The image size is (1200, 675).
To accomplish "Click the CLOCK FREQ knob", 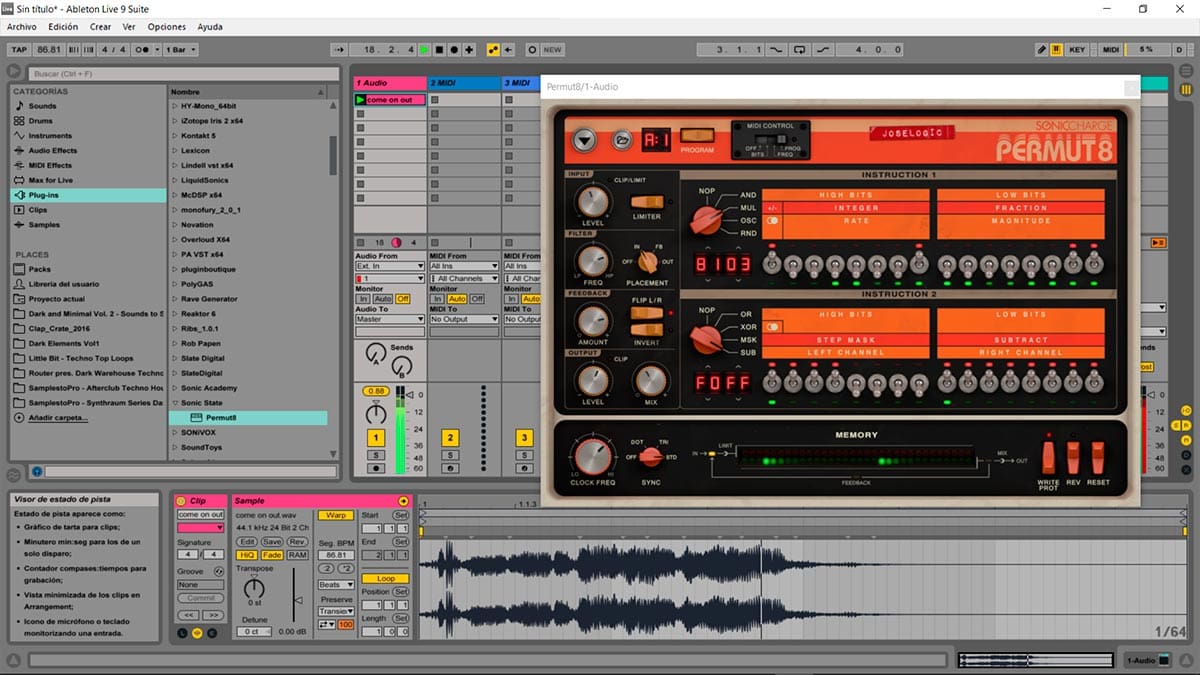I will click(592, 455).
